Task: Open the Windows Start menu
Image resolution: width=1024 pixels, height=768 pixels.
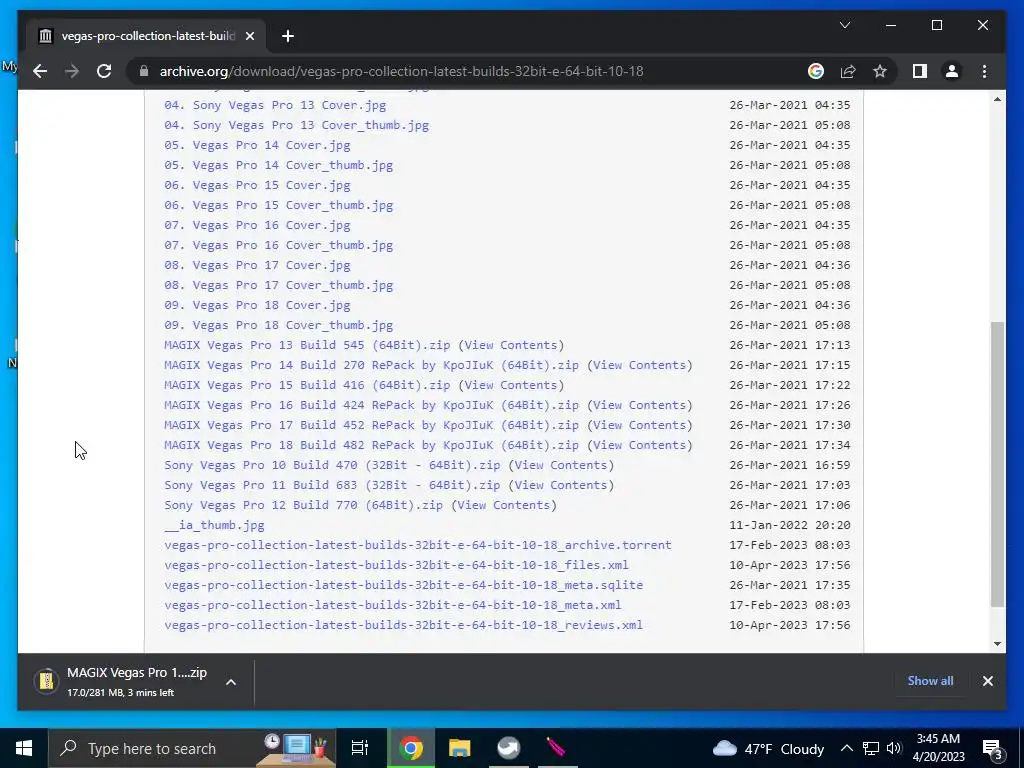Action: click(x=24, y=748)
